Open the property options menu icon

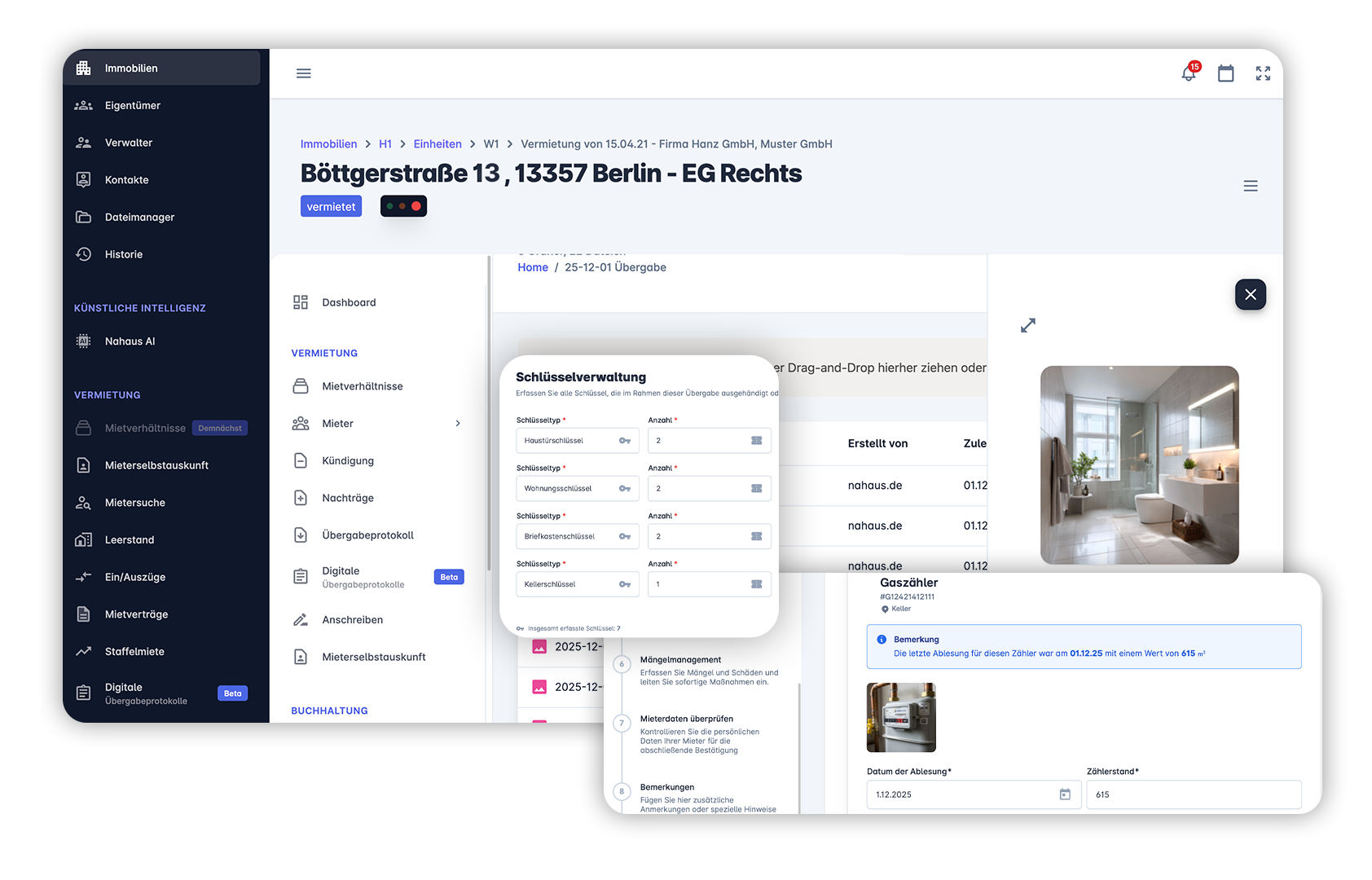tap(1250, 186)
